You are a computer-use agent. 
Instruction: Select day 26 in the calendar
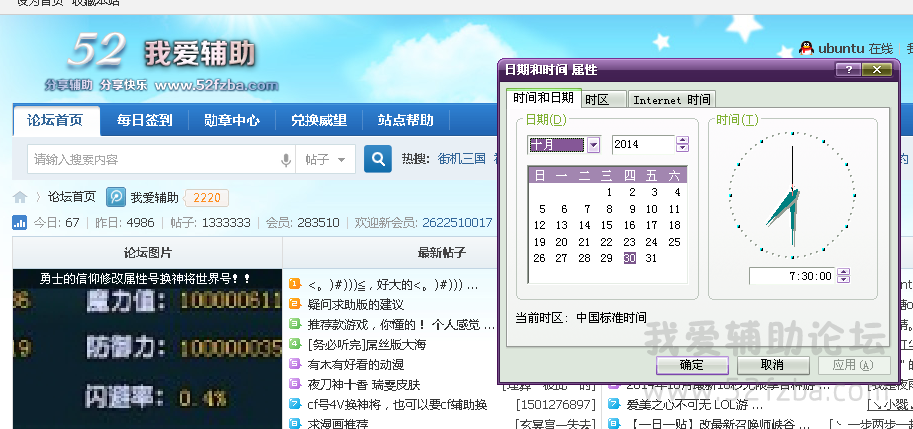540,258
